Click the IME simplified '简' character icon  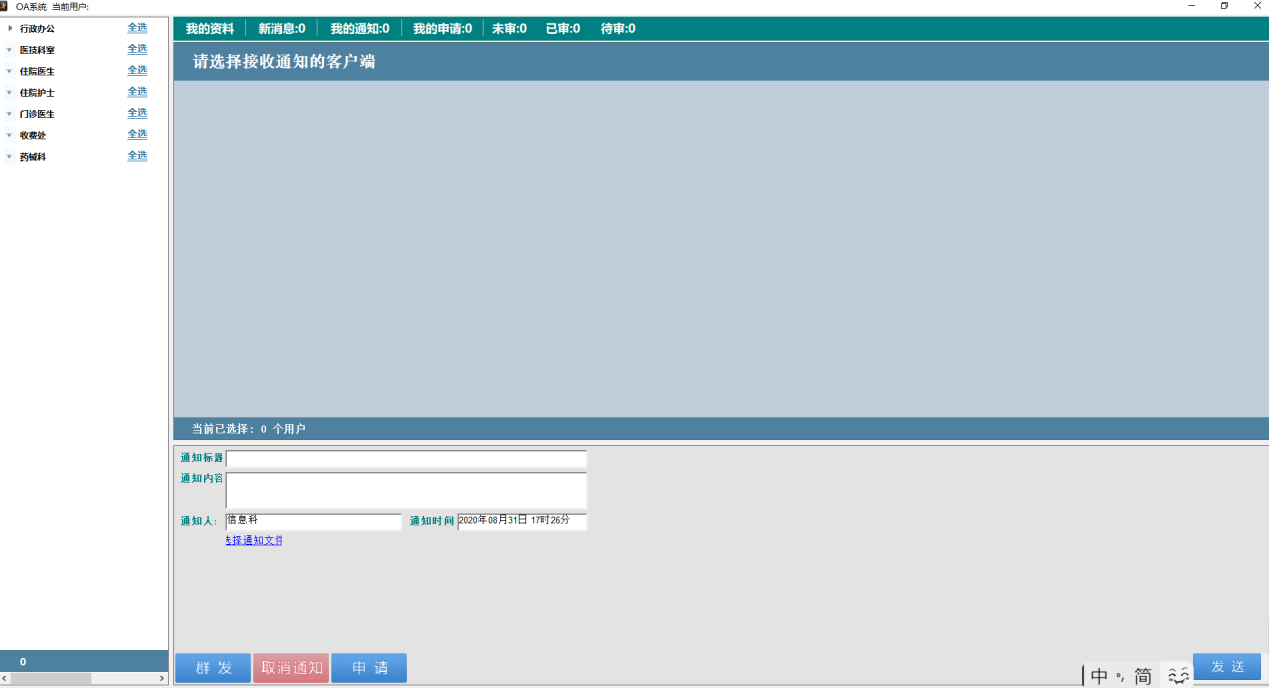[1142, 677]
